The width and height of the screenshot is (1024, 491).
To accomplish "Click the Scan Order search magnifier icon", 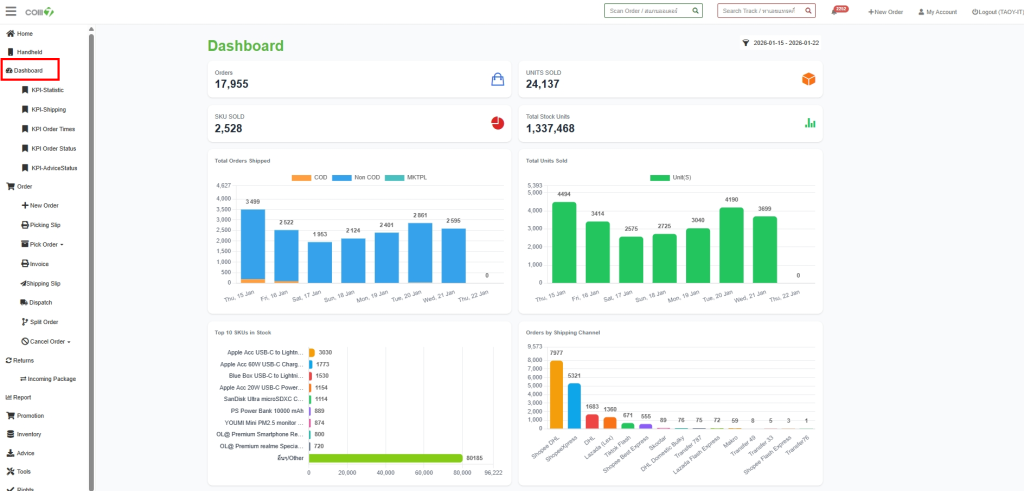I will tap(697, 11).
